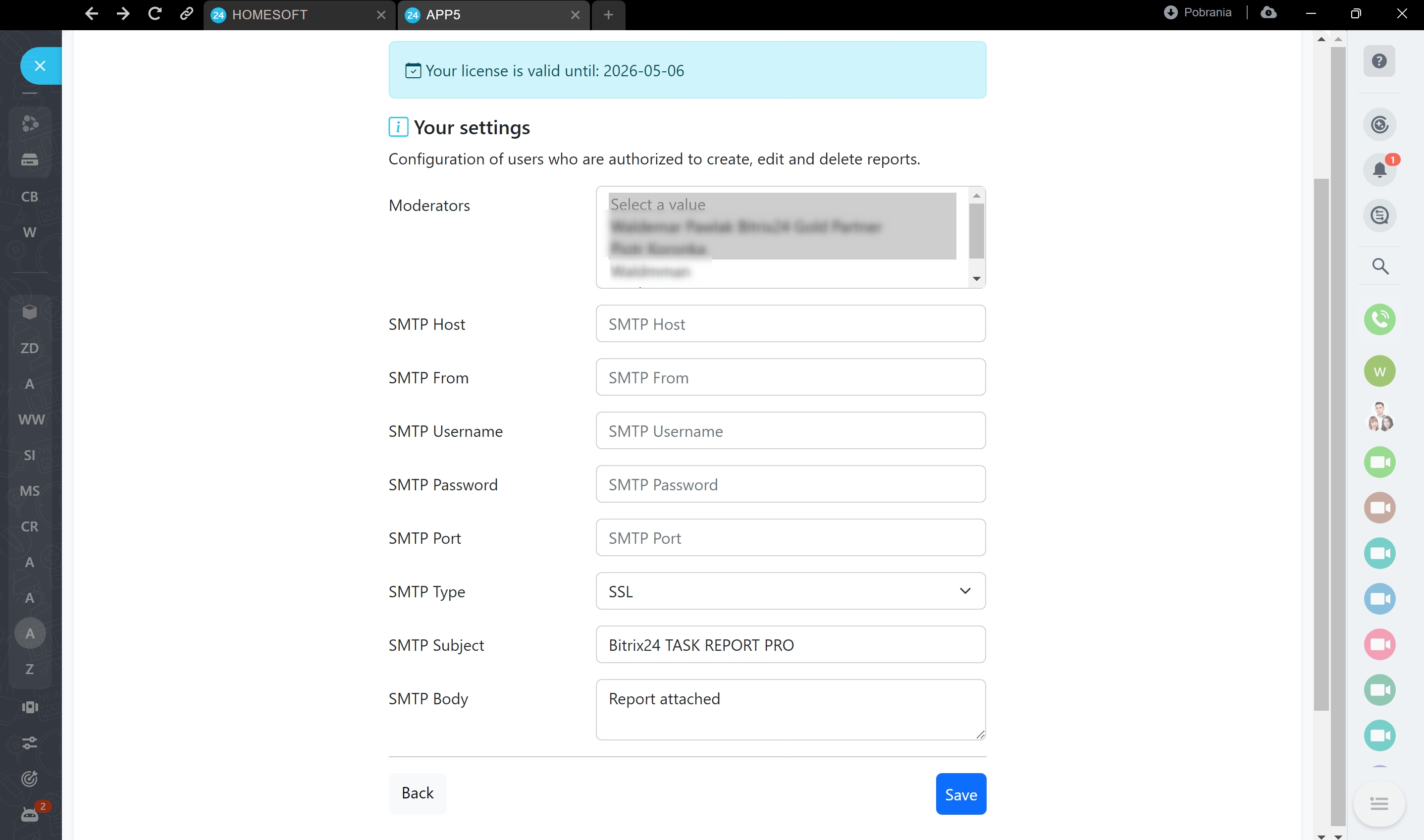The height and width of the screenshot is (840, 1424).
Task: Close the slider with blue X button
Action: click(x=40, y=66)
